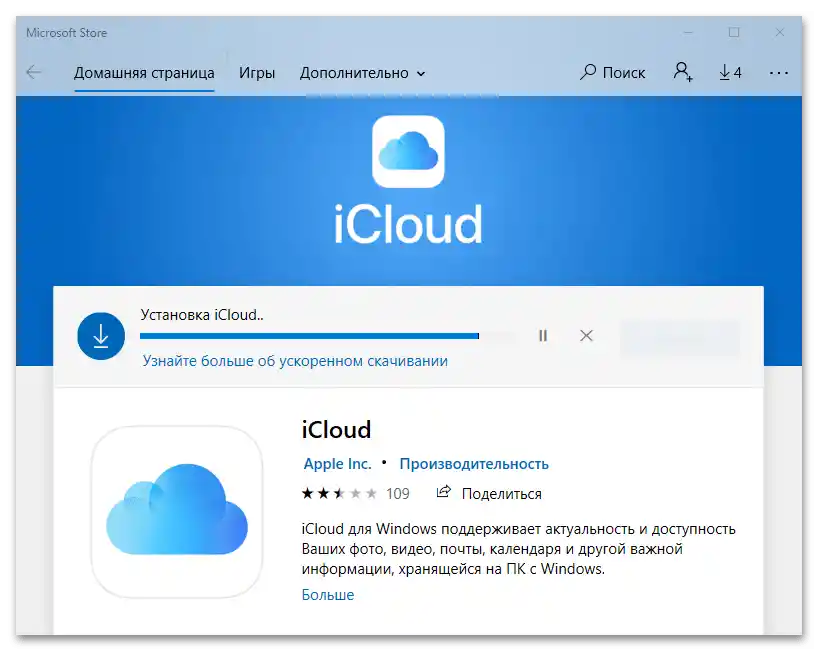Open Поиск search

click(x=612, y=72)
